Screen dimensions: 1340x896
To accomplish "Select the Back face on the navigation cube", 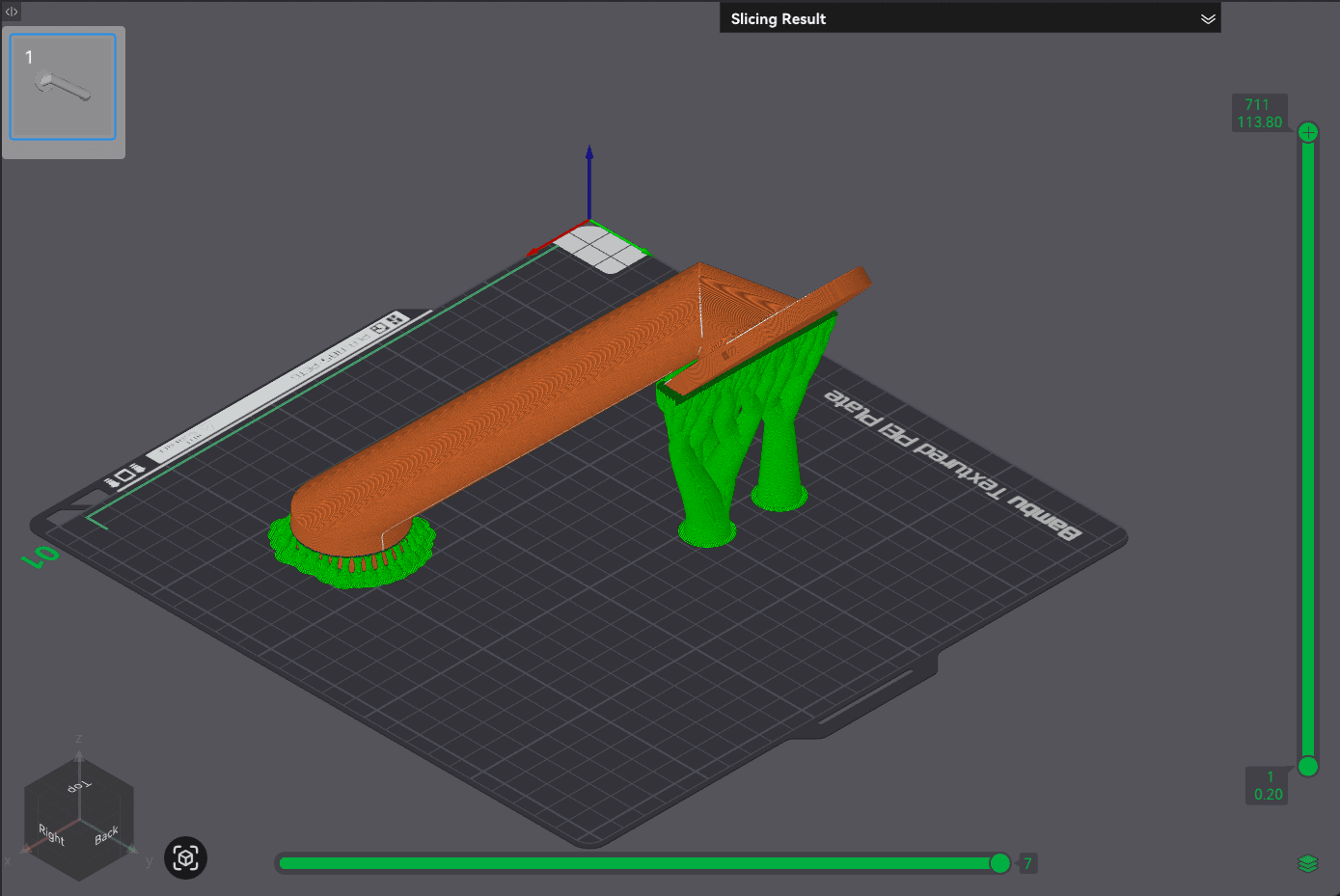I will coord(106,831).
